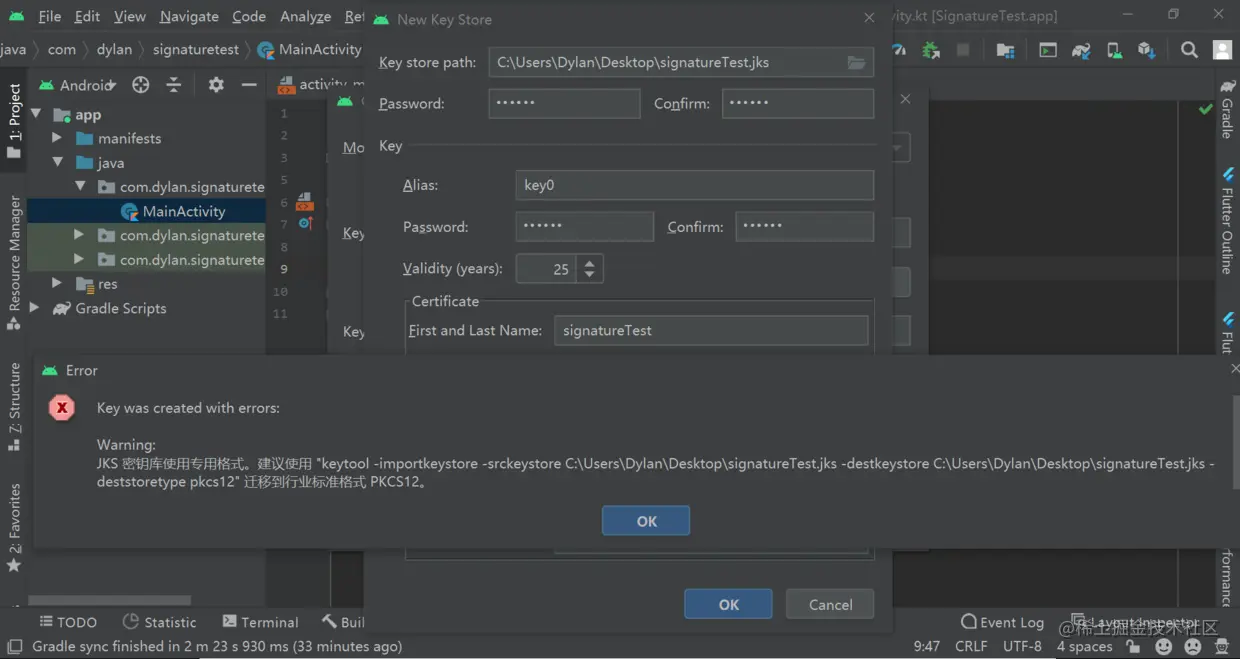Viewport: 1240px width, 659px height.
Task: Click the Collapse All icon in Project panel
Action: [x=174, y=85]
